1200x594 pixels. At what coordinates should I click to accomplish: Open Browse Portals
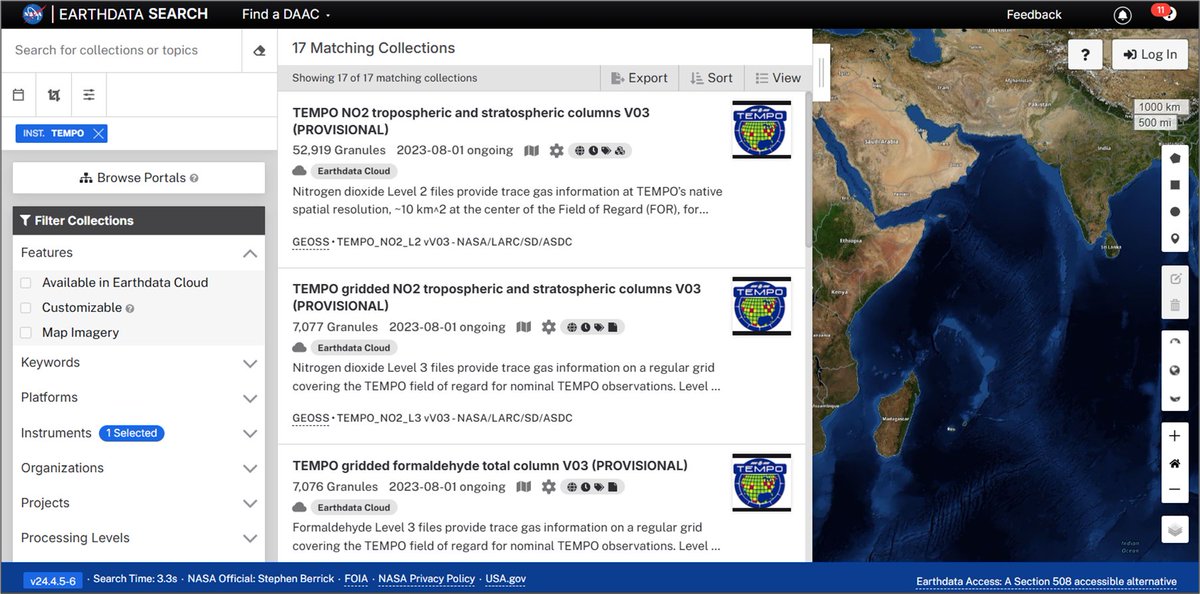[139, 178]
